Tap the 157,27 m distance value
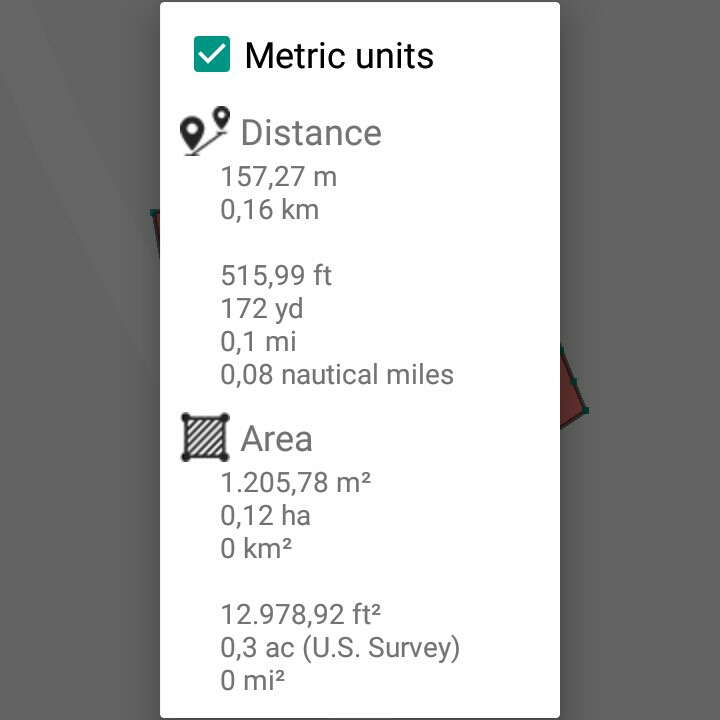The width and height of the screenshot is (720, 720). coord(279,177)
